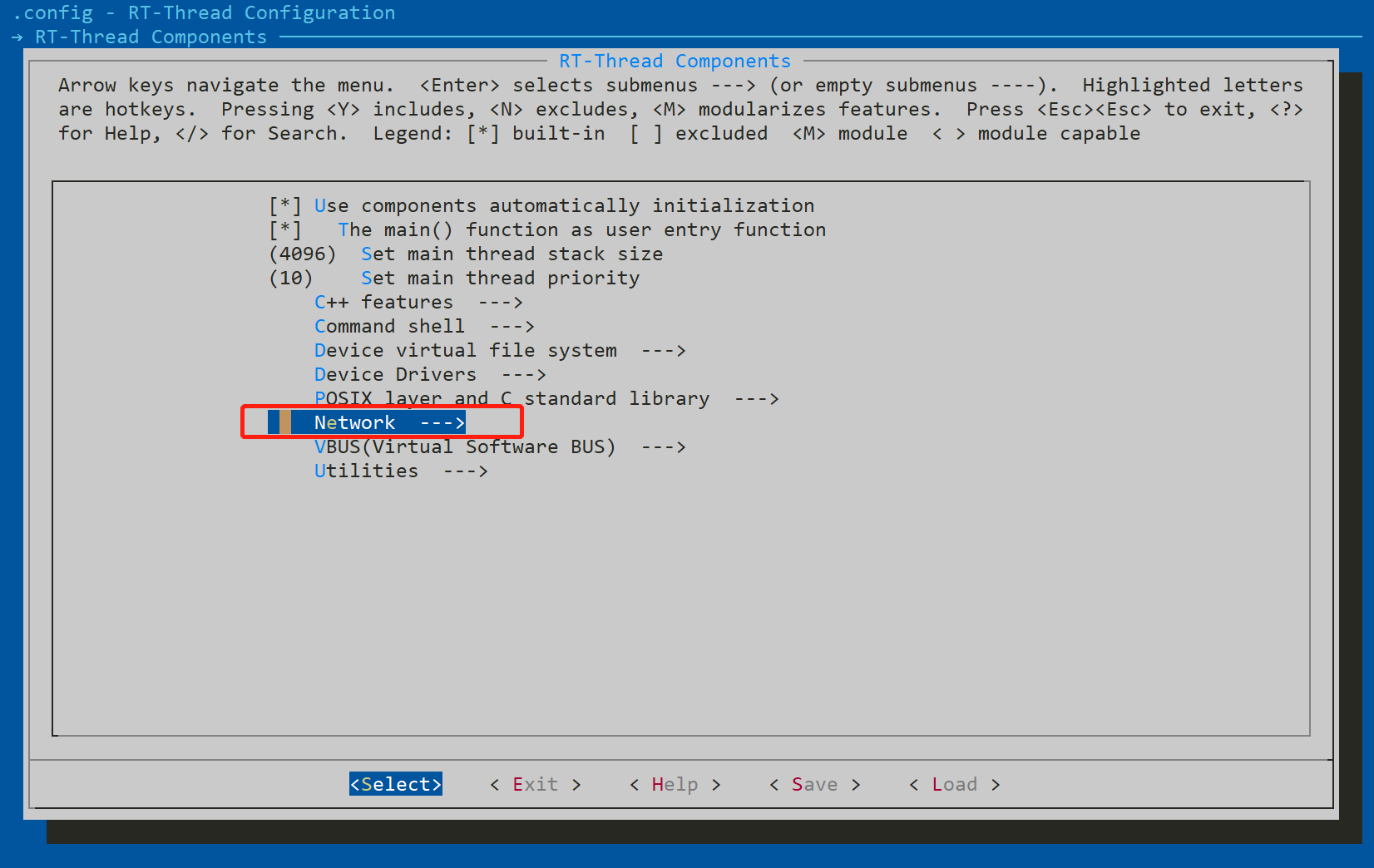Click the arrow after Device virtual file system

pos(663,350)
